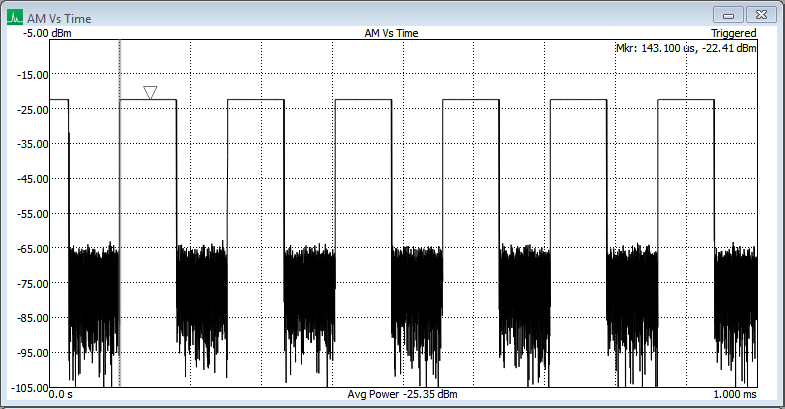Click the 'AM Vs Time' plot title above the graph
The height and width of the screenshot is (409, 785).
click(x=391, y=33)
